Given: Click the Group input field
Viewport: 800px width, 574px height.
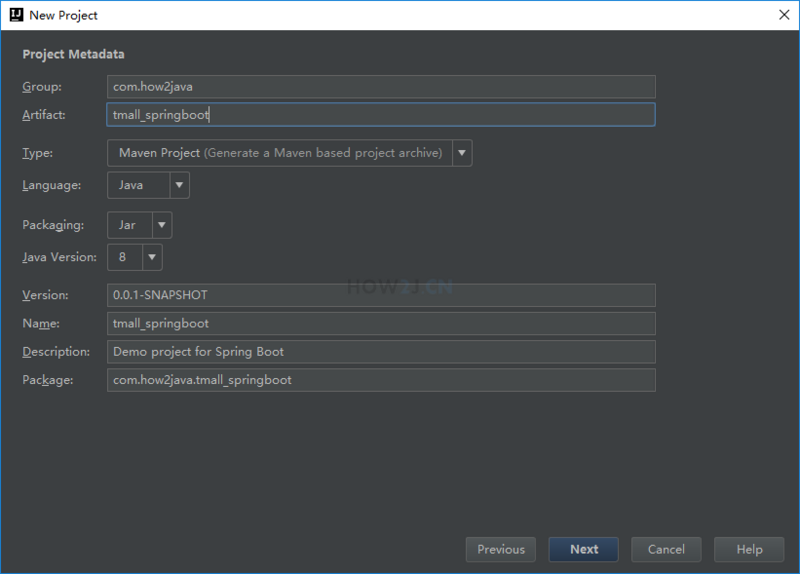Looking at the screenshot, I should pyautogui.click(x=381, y=87).
